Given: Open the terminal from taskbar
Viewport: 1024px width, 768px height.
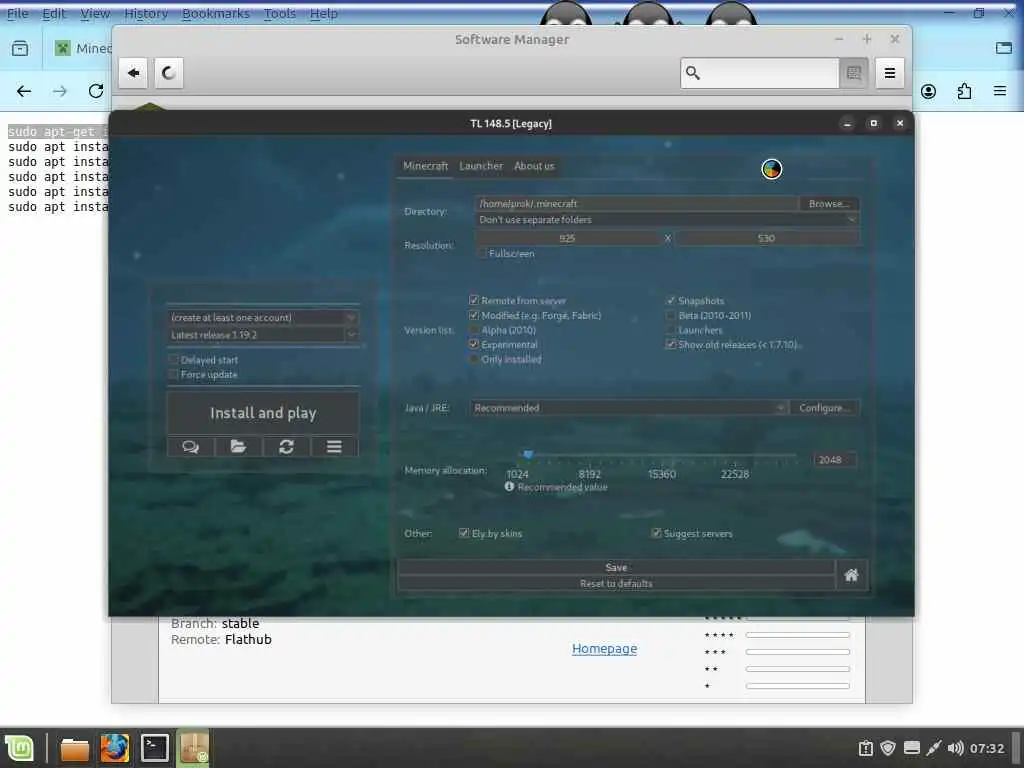Looking at the screenshot, I should (x=155, y=748).
